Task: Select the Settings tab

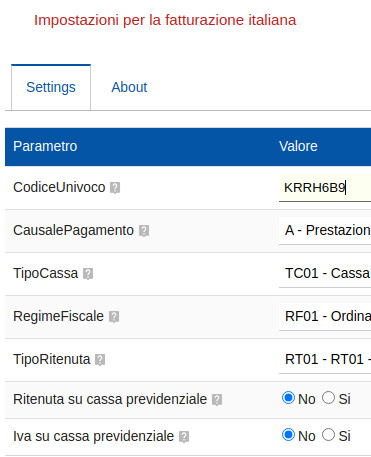Action: point(51,87)
